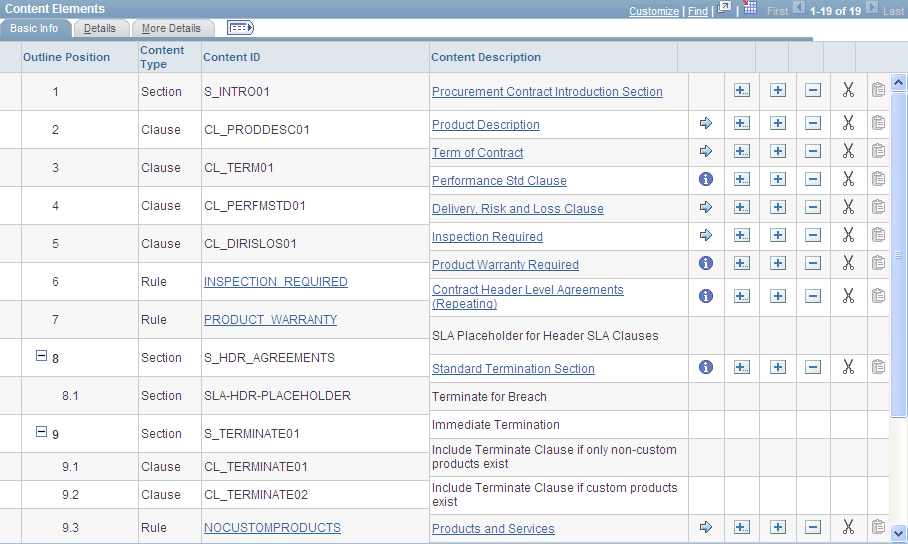Open Procurement Contract Introduction Section link
908x544 pixels.
(547, 92)
